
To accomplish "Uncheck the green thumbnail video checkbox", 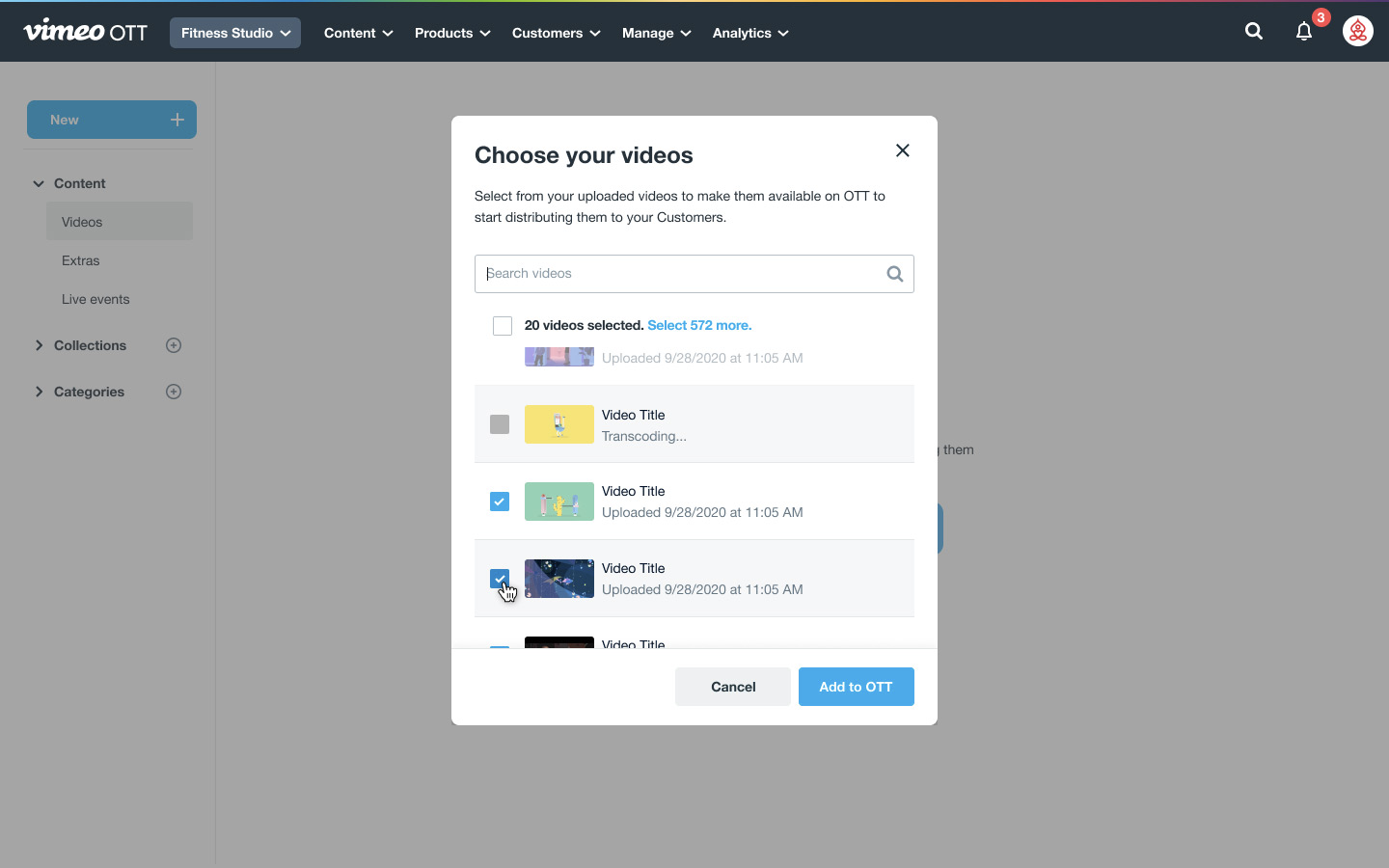I will pos(500,502).
